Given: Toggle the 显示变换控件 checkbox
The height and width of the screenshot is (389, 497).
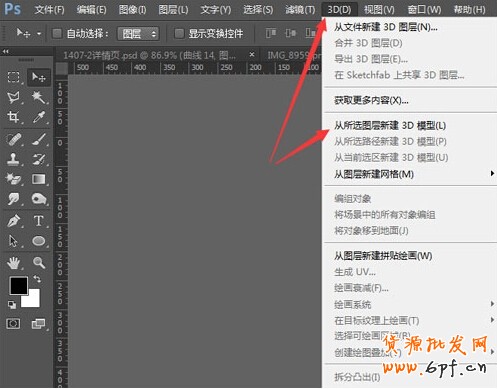Looking at the screenshot, I should coord(179,33).
